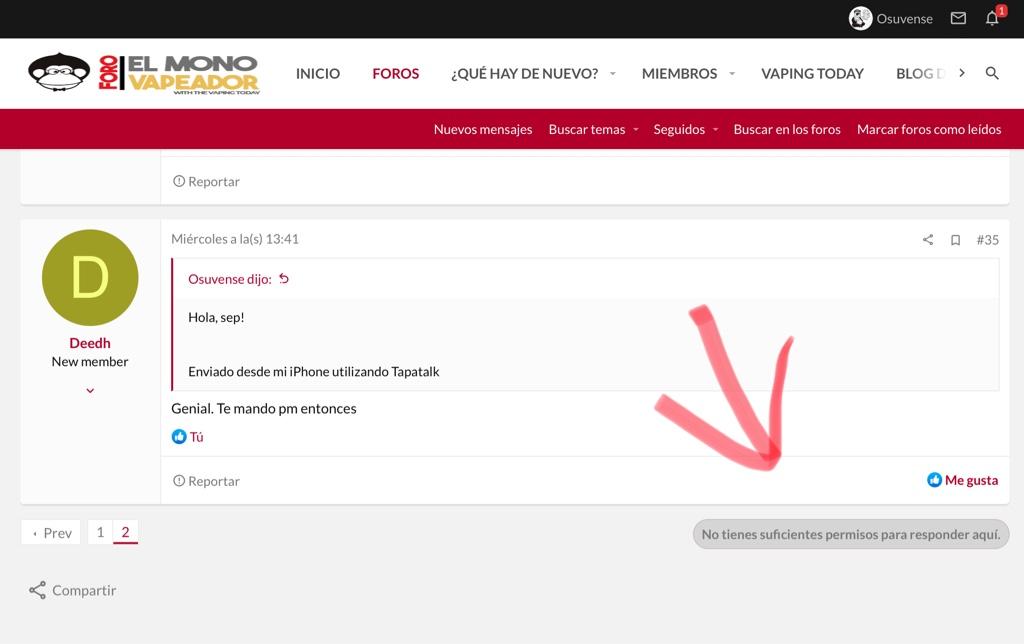Expand Deedh's user info chevron
Image resolution: width=1024 pixels, height=644 pixels.
(x=90, y=391)
